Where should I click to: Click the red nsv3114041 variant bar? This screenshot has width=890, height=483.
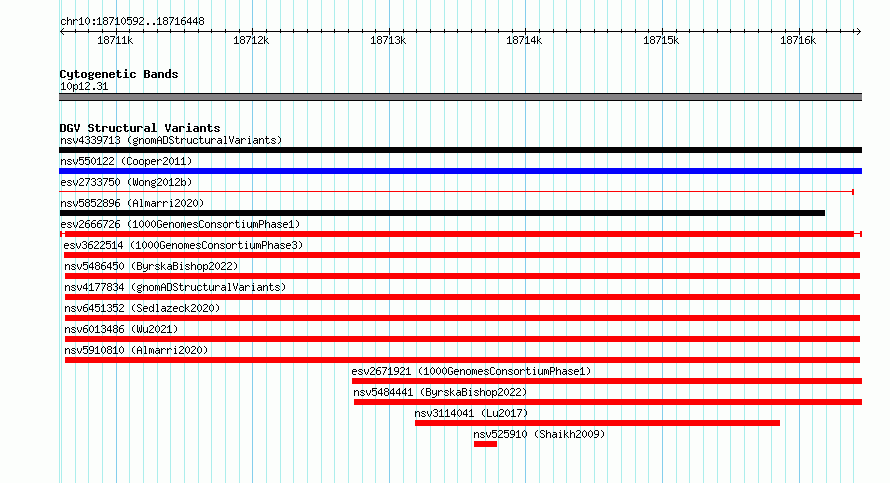click(598, 423)
